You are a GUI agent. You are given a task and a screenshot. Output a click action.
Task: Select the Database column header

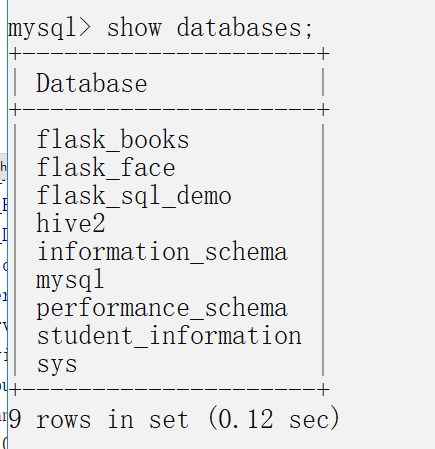[x=92, y=83]
